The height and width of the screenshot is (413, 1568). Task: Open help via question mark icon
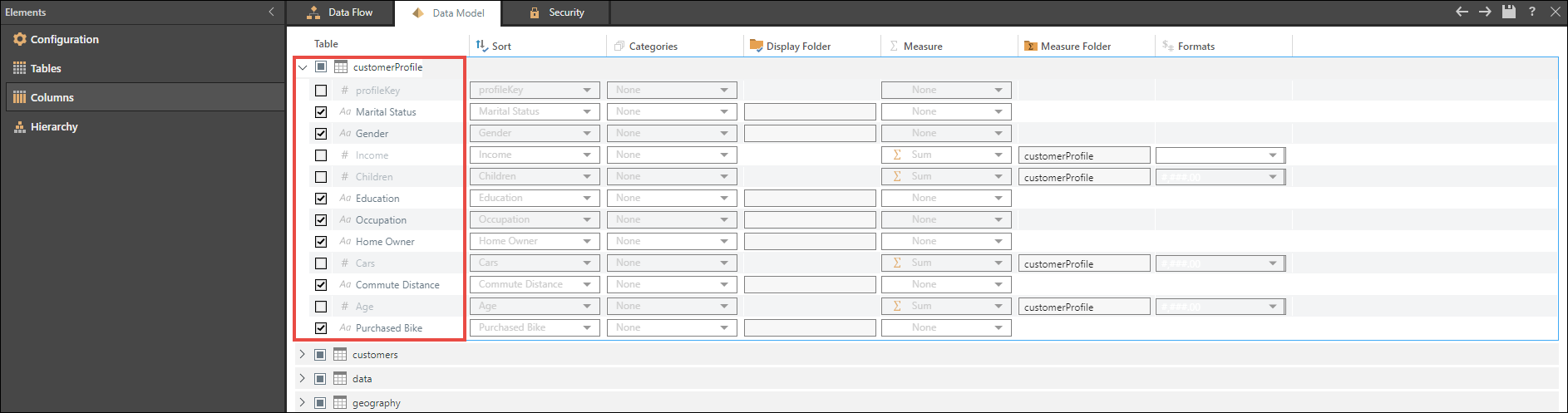pos(1532,12)
